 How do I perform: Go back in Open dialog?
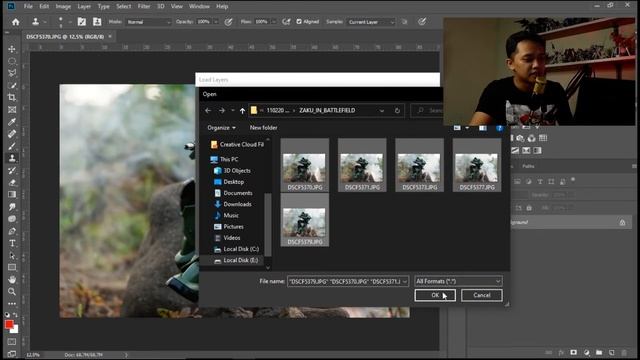click(x=208, y=111)
